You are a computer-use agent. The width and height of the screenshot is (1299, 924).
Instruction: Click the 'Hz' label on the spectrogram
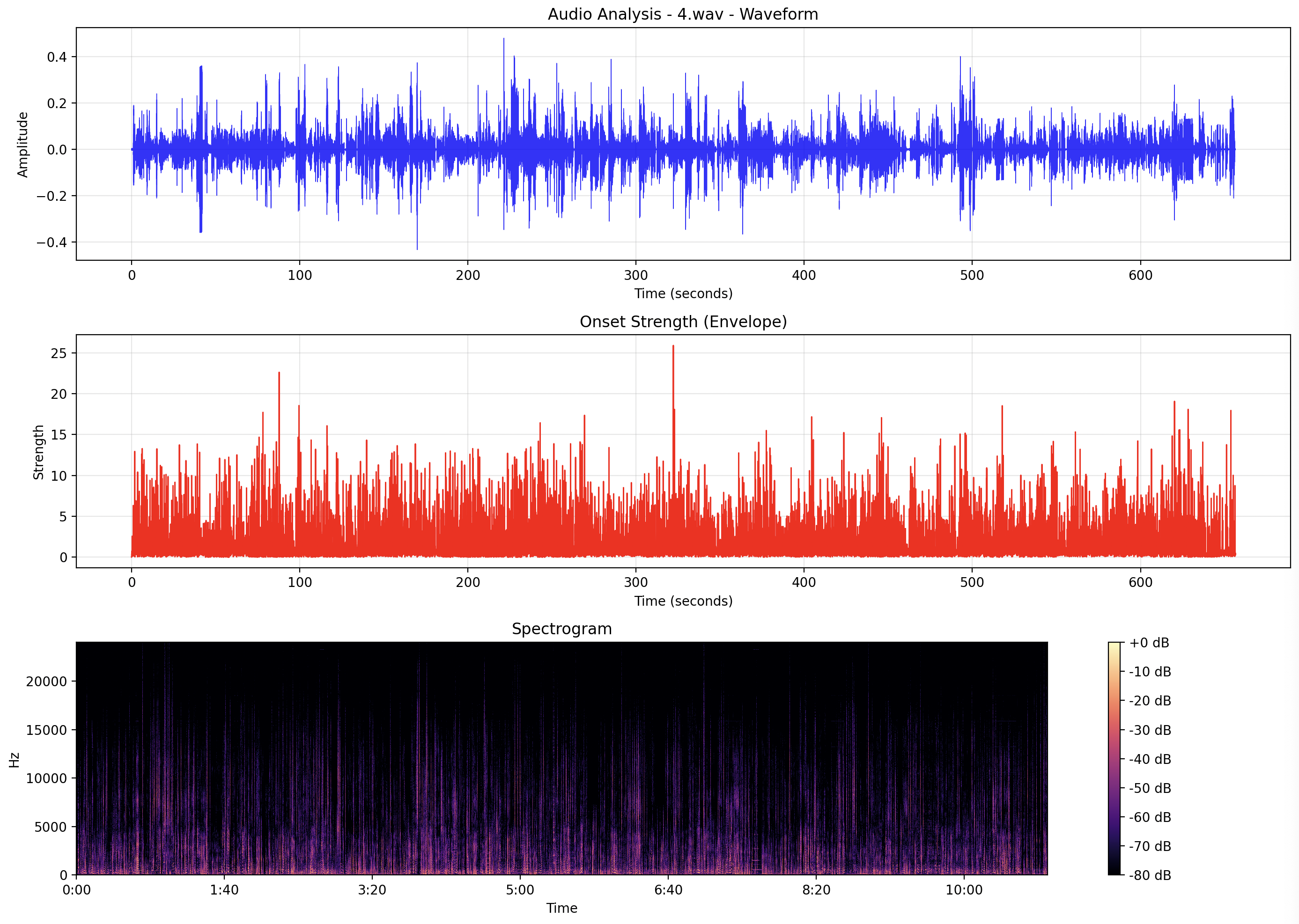pos(14,759)
